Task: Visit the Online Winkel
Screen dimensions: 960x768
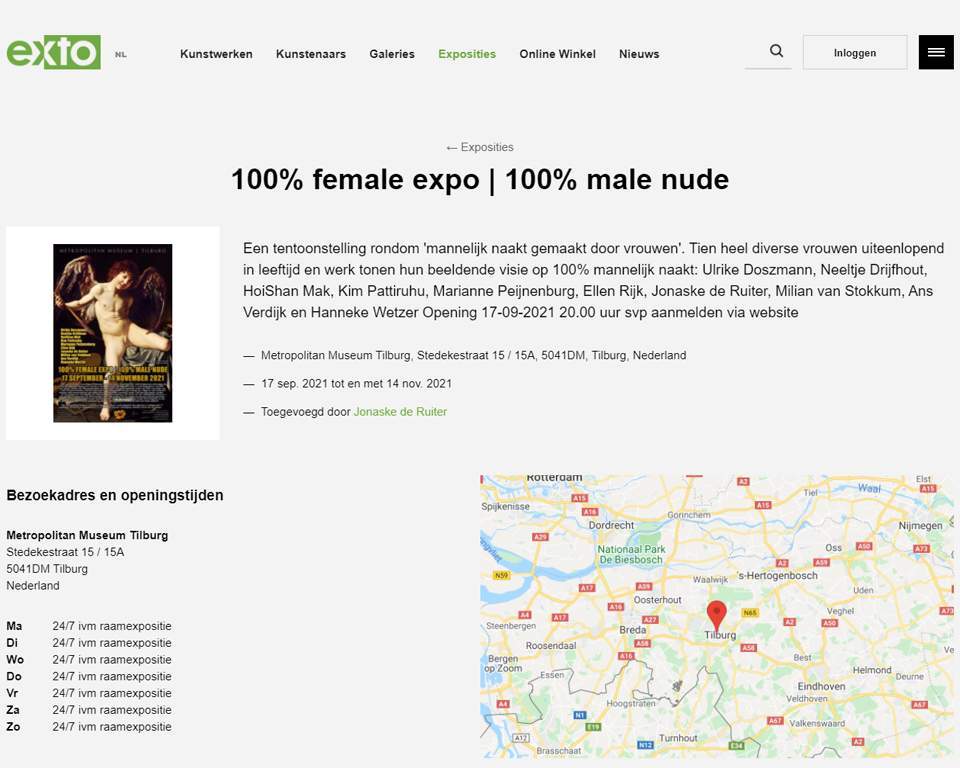Action: [557, 54]
